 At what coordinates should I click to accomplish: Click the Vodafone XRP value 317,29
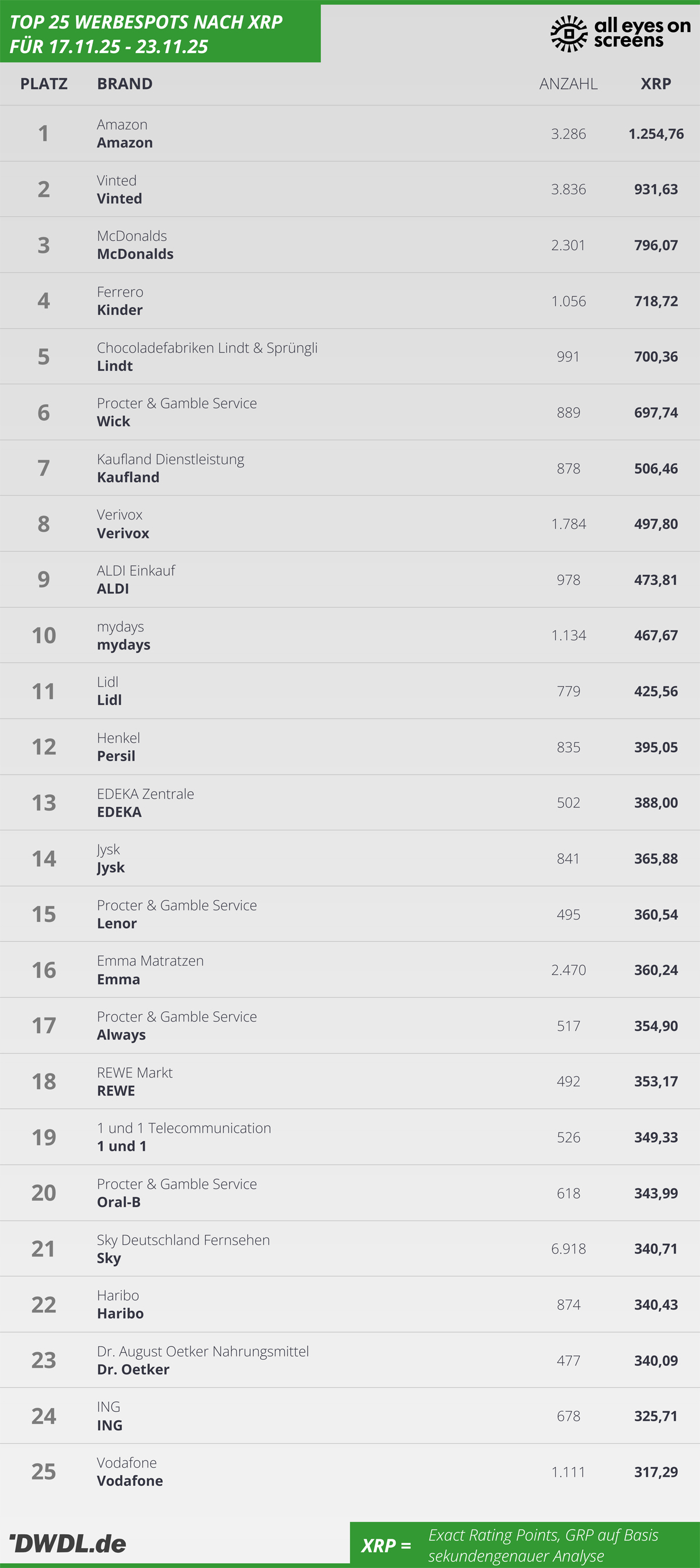656,1472
